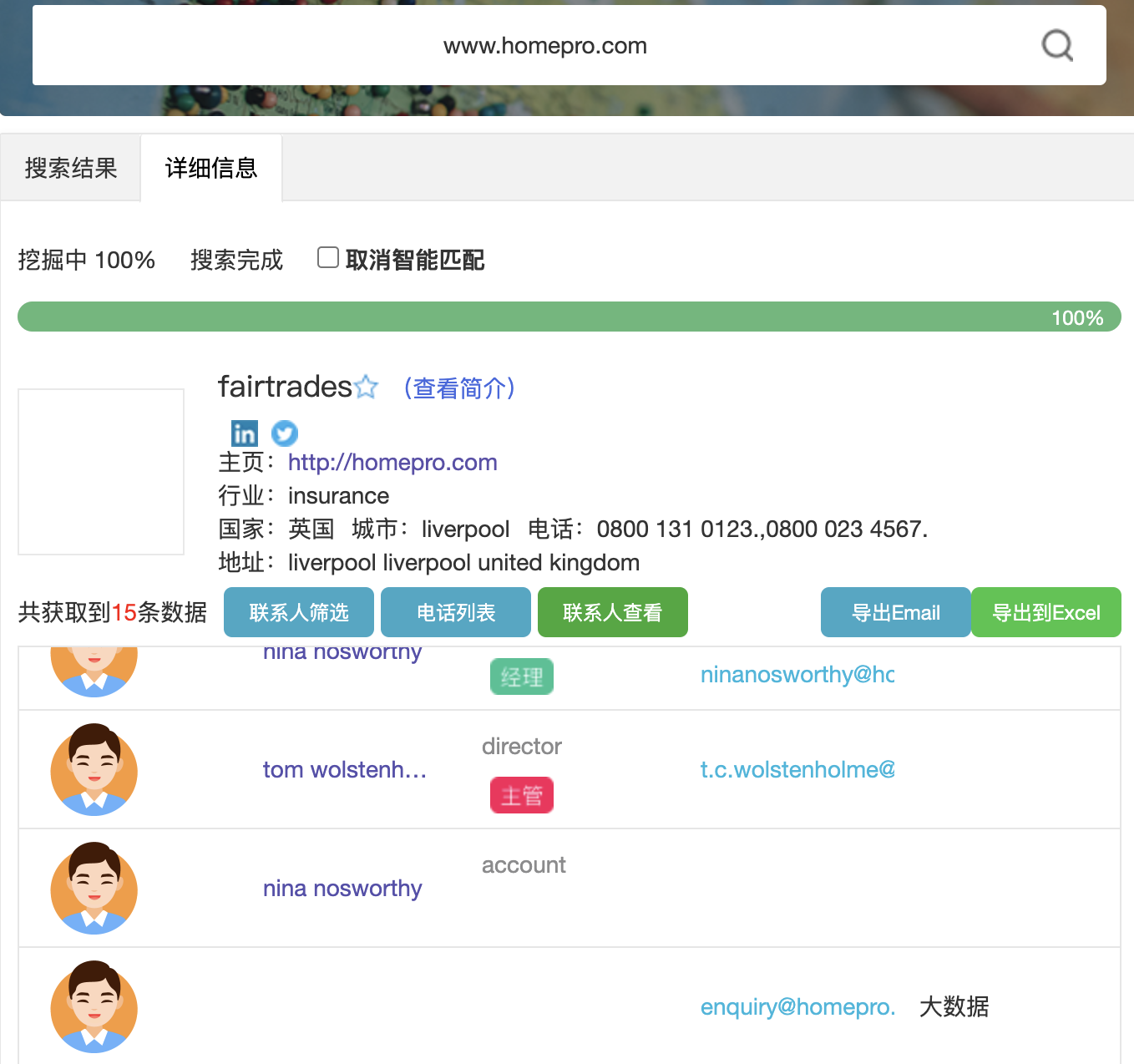Open the enquiry@homepro. email link
The height and width of the screenshot is (1064, 1134).
[x=797, y=1006]
